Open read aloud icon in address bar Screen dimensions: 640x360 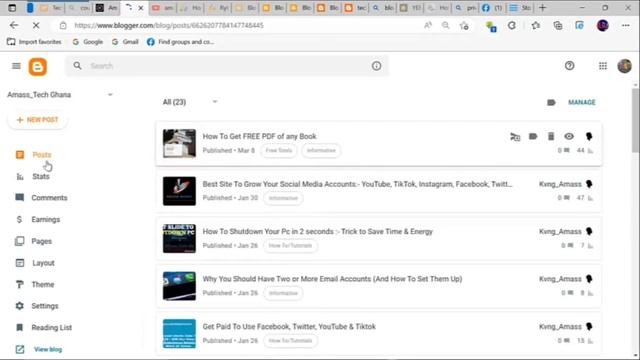point(428,25)
